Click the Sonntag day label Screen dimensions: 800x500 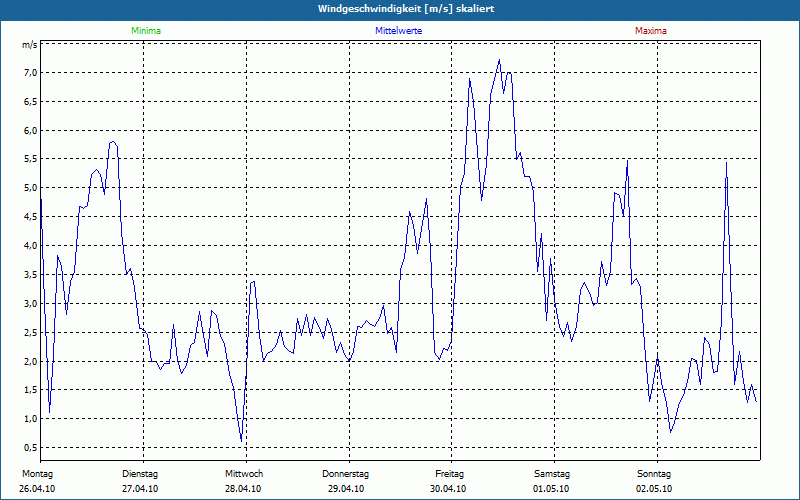coord(654,474)
